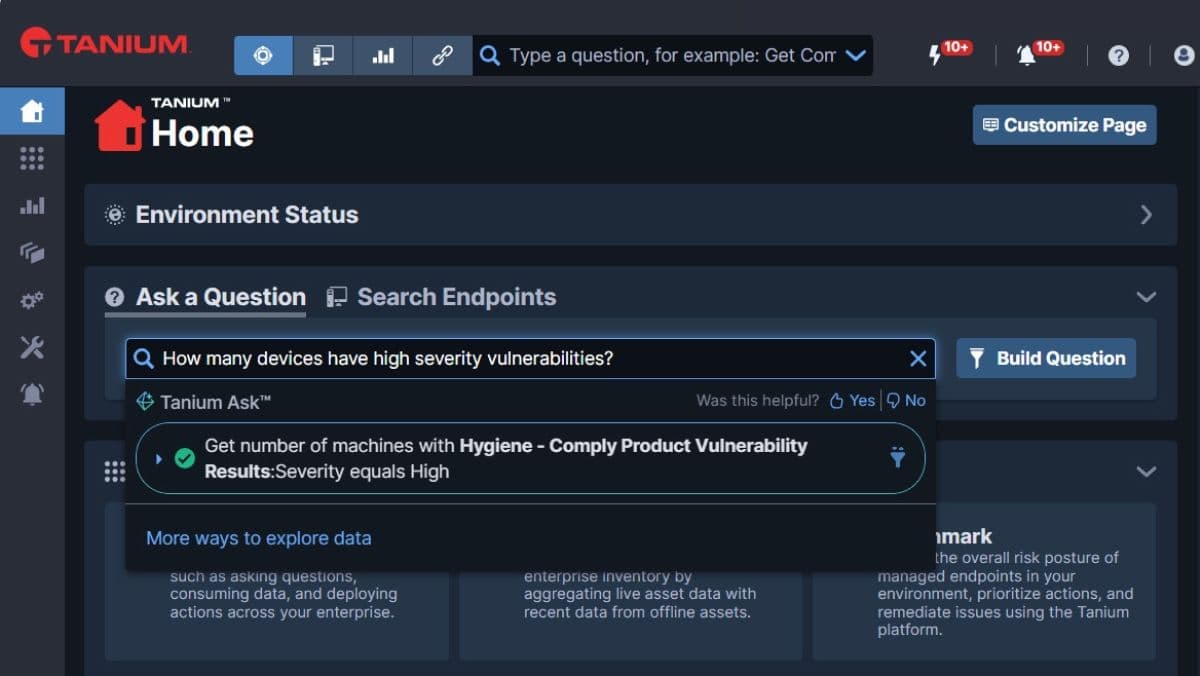The width and height of the screenshot is (1200, 676).
Task: Rate Tanium Ask not helpful with No
Action: tap(906, 401)
